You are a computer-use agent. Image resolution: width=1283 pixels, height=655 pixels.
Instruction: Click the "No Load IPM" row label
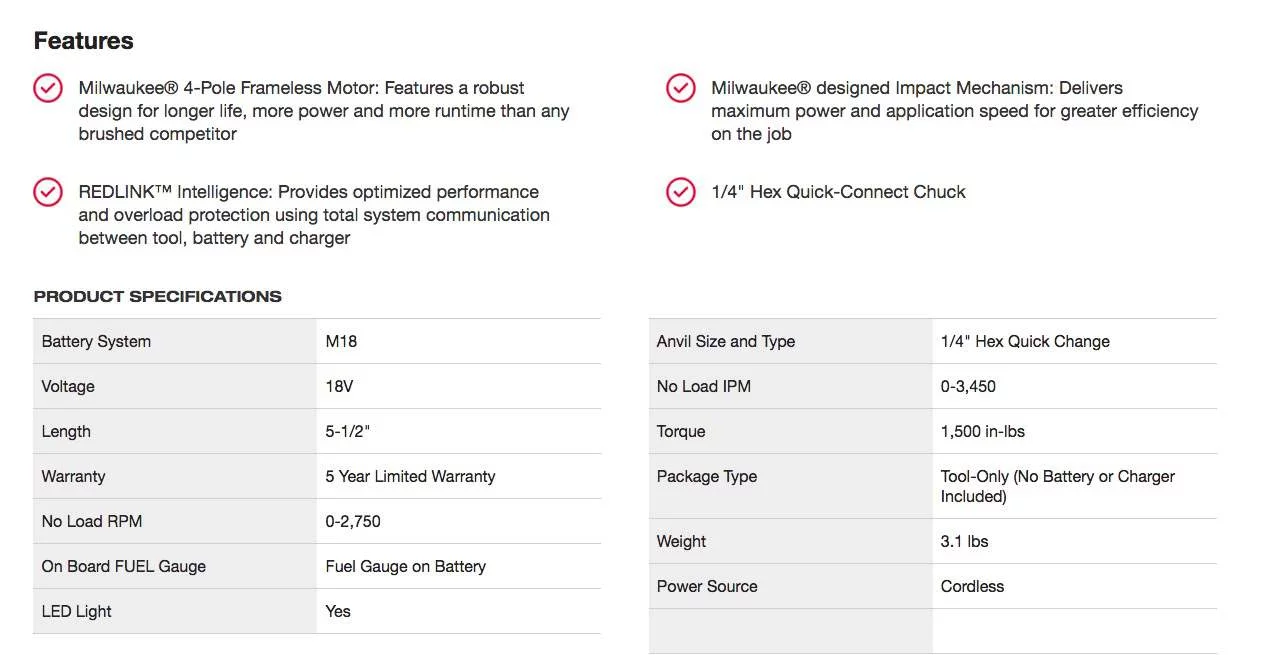[704, 386]
